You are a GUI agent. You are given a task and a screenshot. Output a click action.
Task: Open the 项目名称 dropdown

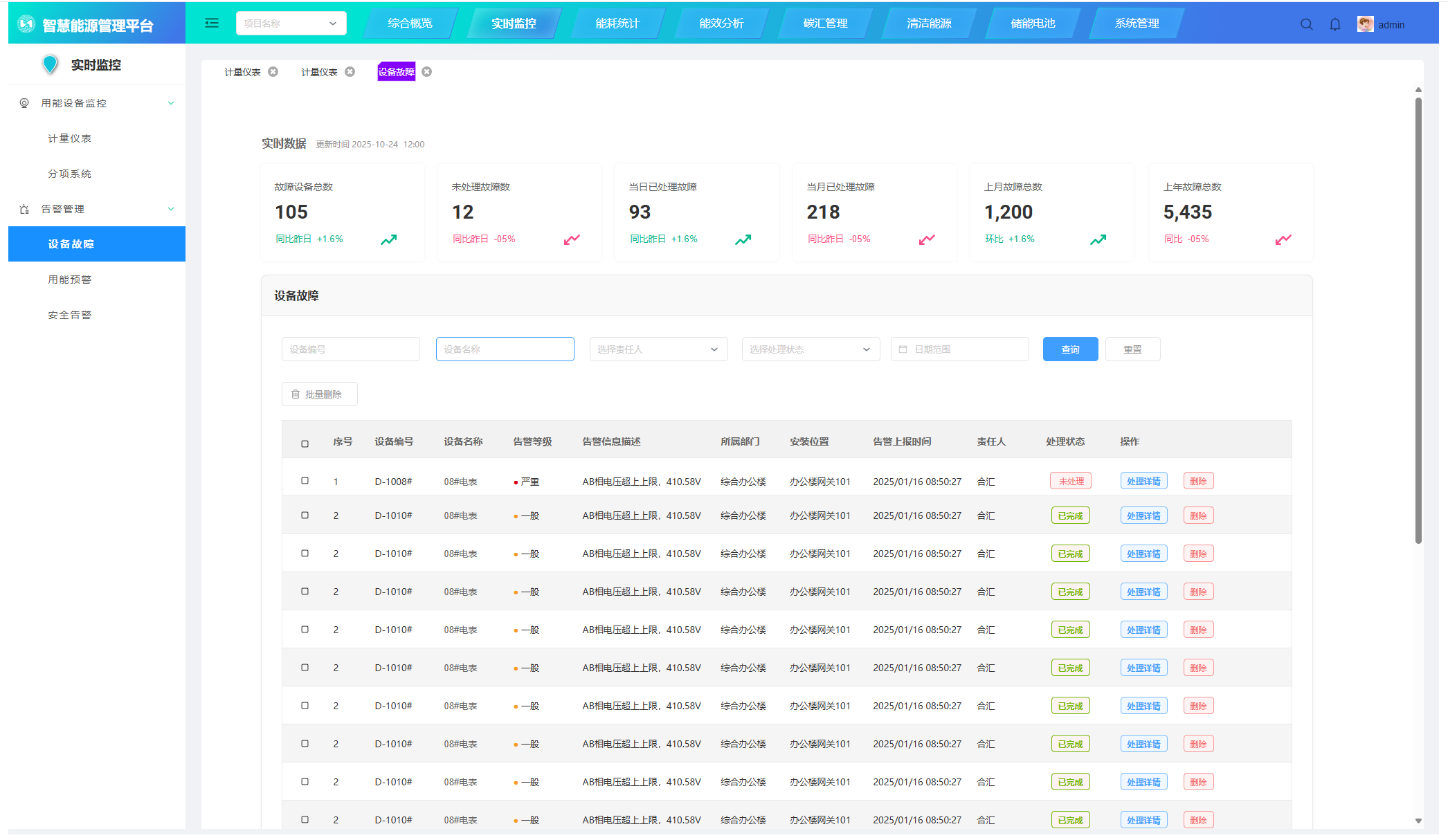[291, 24]
